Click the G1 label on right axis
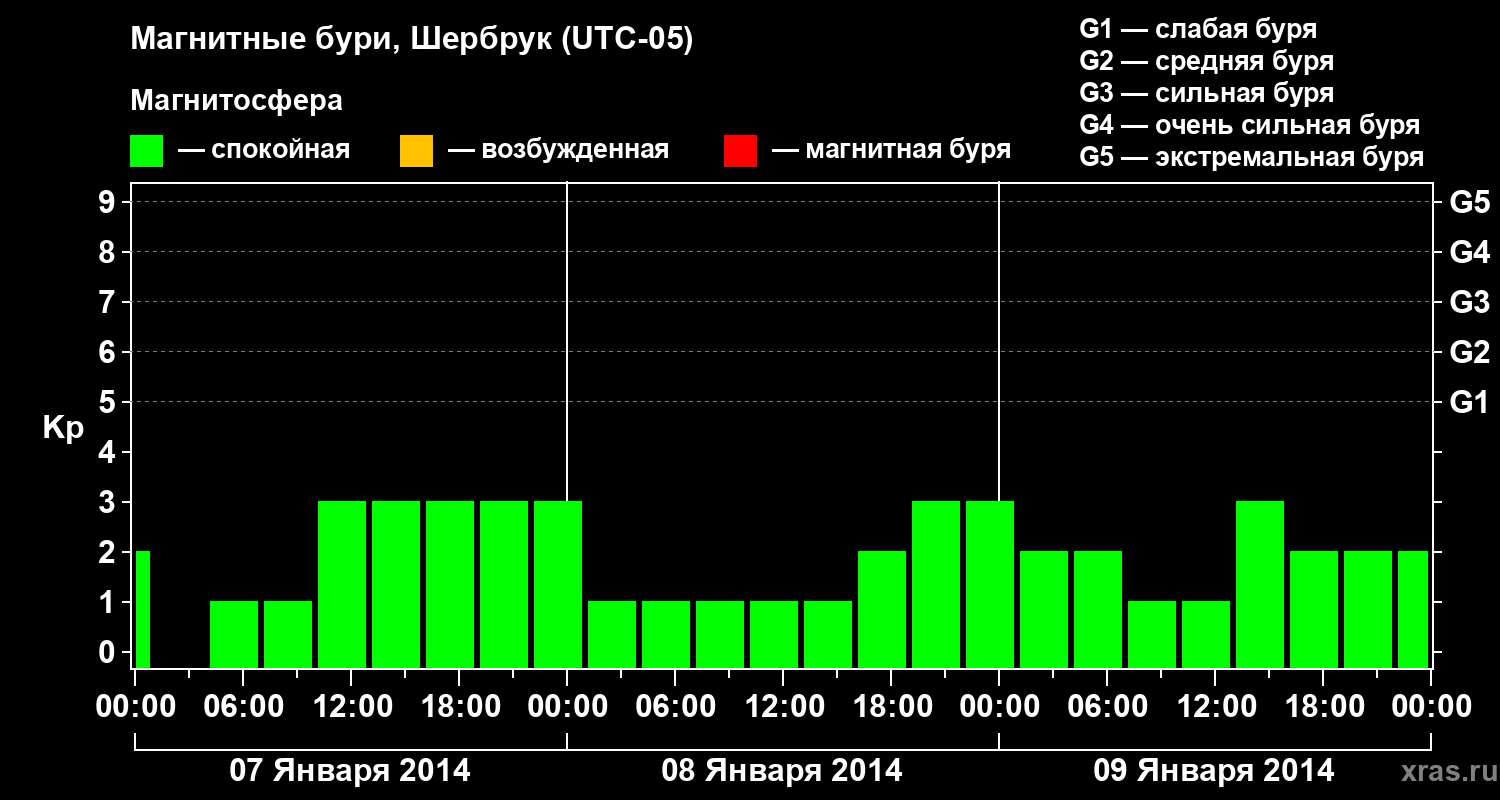The image size is (1500, 800). [x=1470, y=402]
